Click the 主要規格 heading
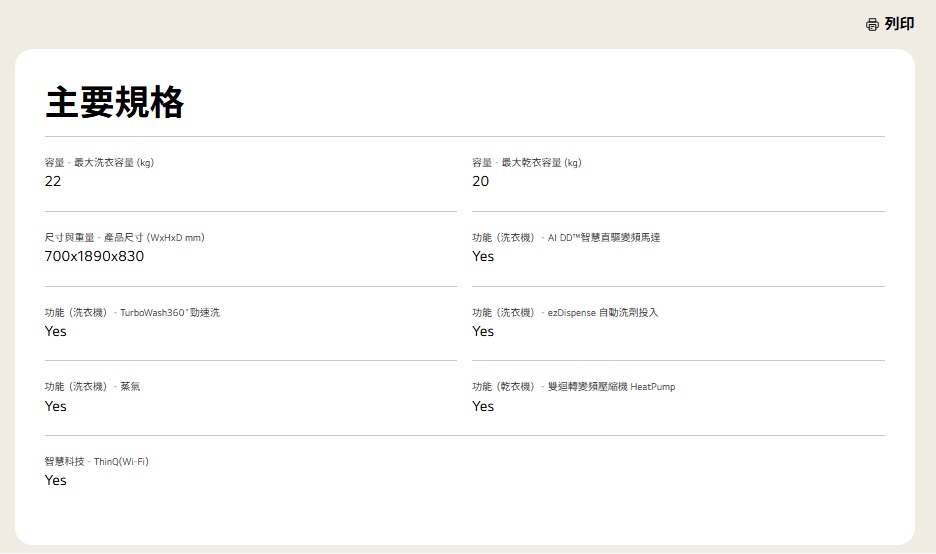 [115, 103]
